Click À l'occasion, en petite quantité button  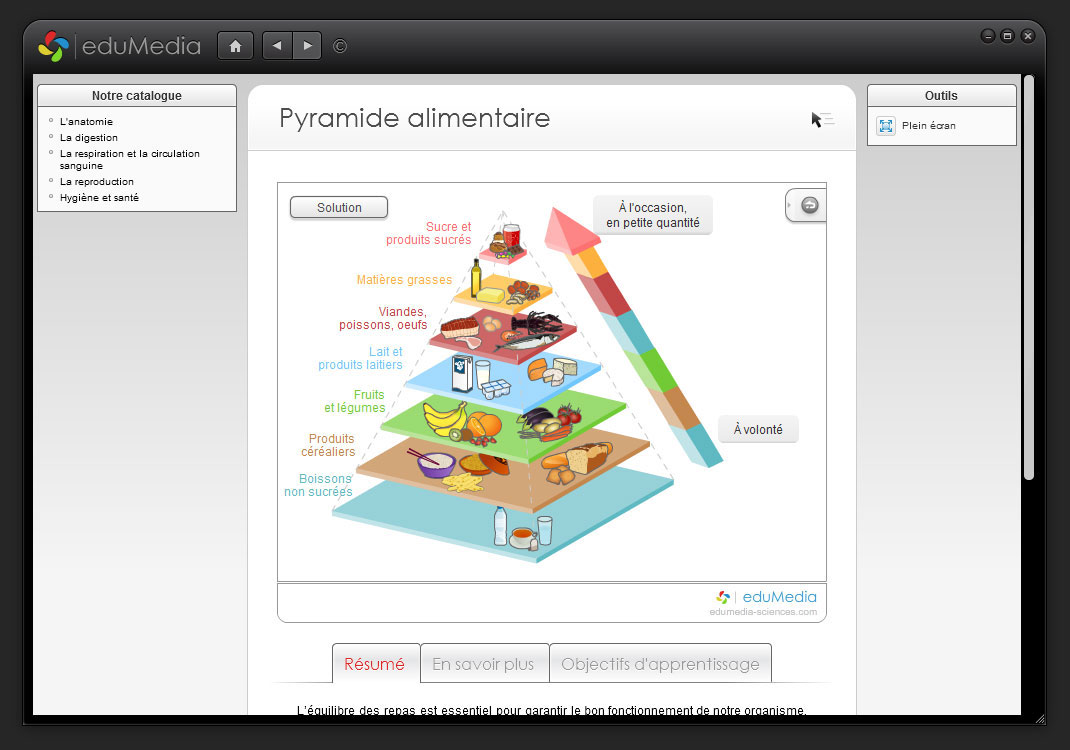[x=652, y=215]
